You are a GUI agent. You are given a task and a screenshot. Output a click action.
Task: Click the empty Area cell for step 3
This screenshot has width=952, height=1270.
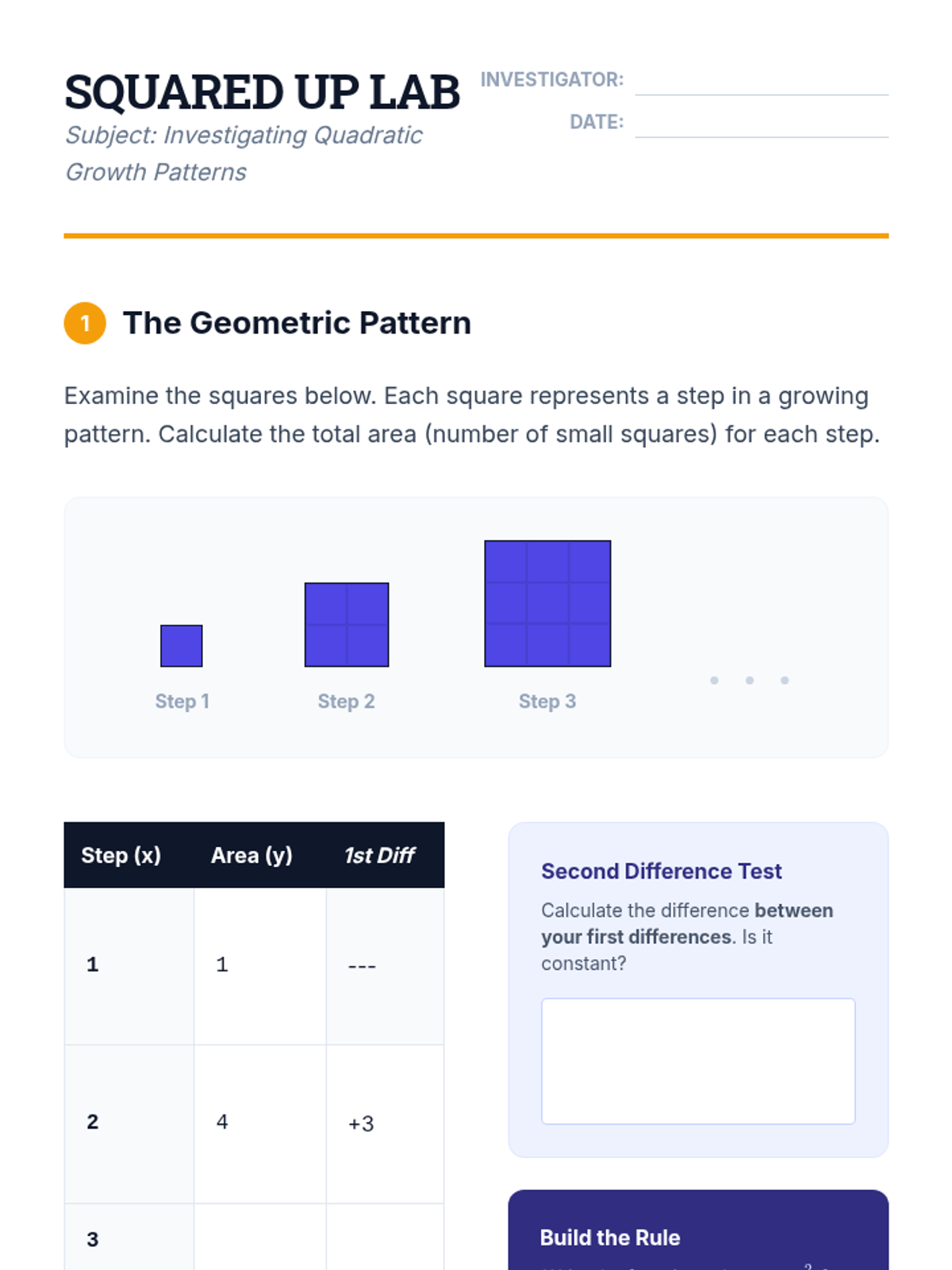[x=259, y=1238]
